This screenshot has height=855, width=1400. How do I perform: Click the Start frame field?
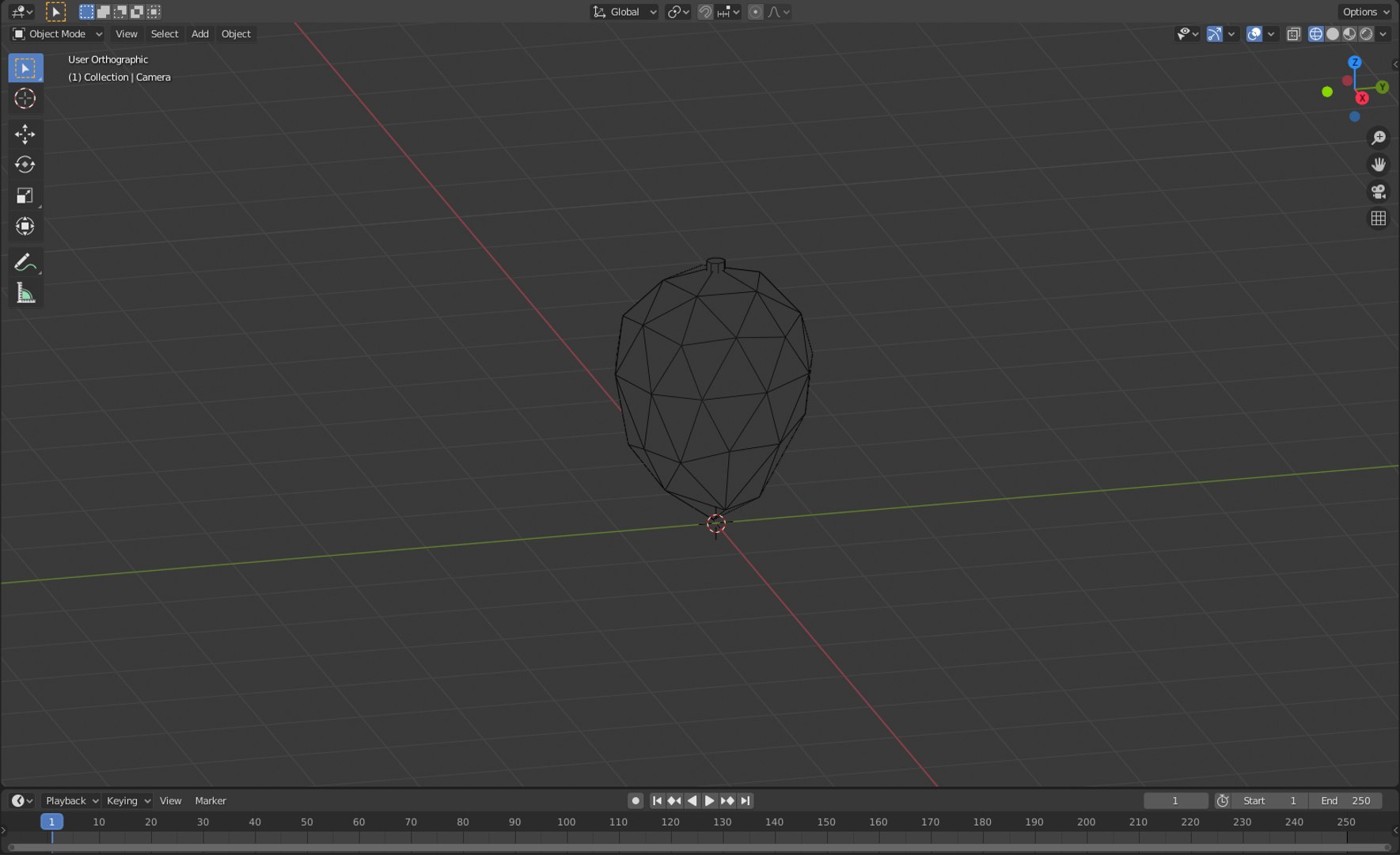click(x=1270, y=800)
